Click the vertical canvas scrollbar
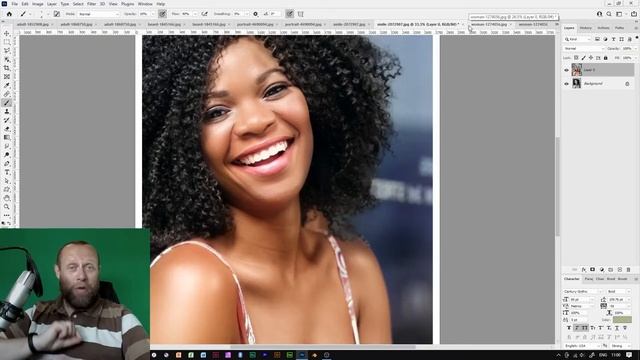640x360 pixels. tap(558, 187)
